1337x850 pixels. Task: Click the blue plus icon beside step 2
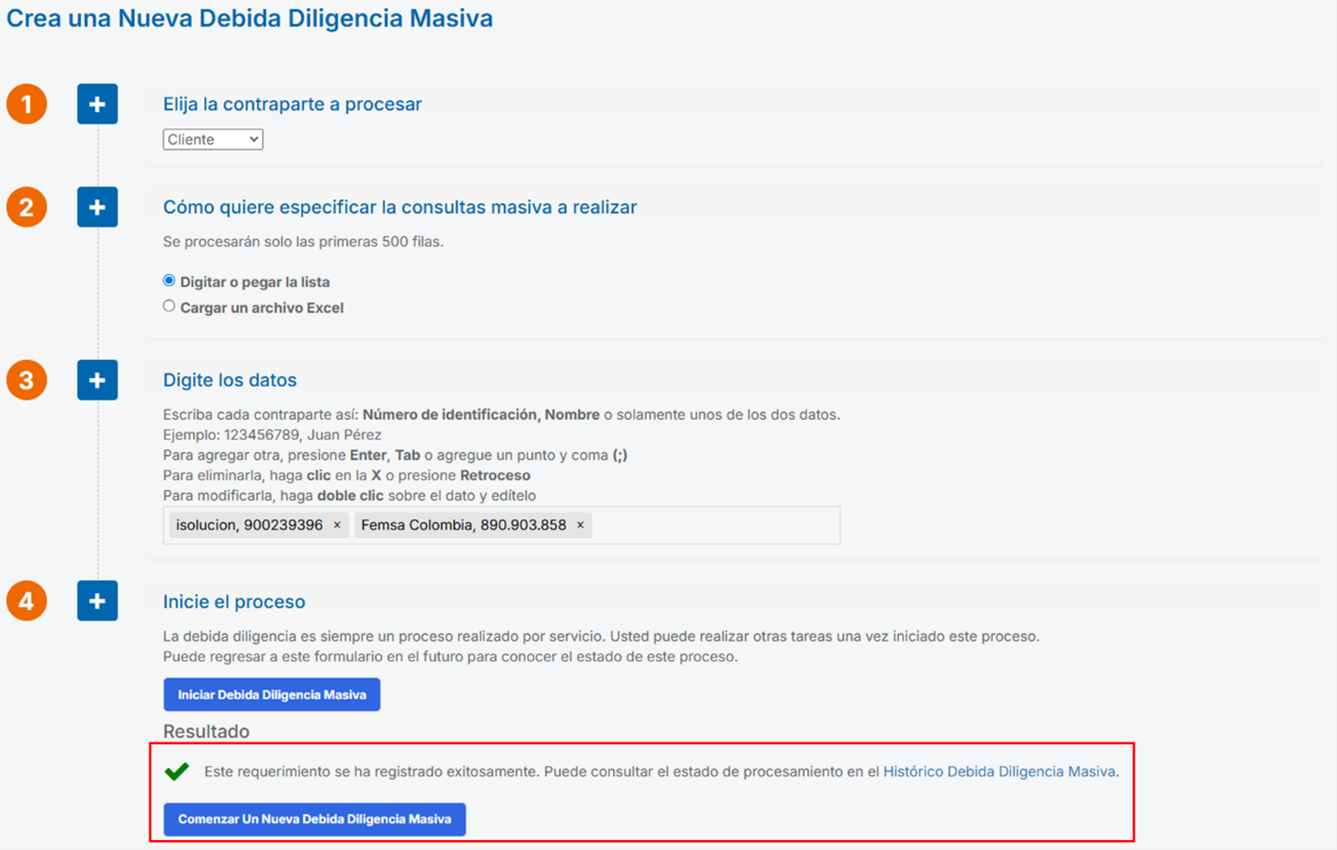(x=97, y=207)
